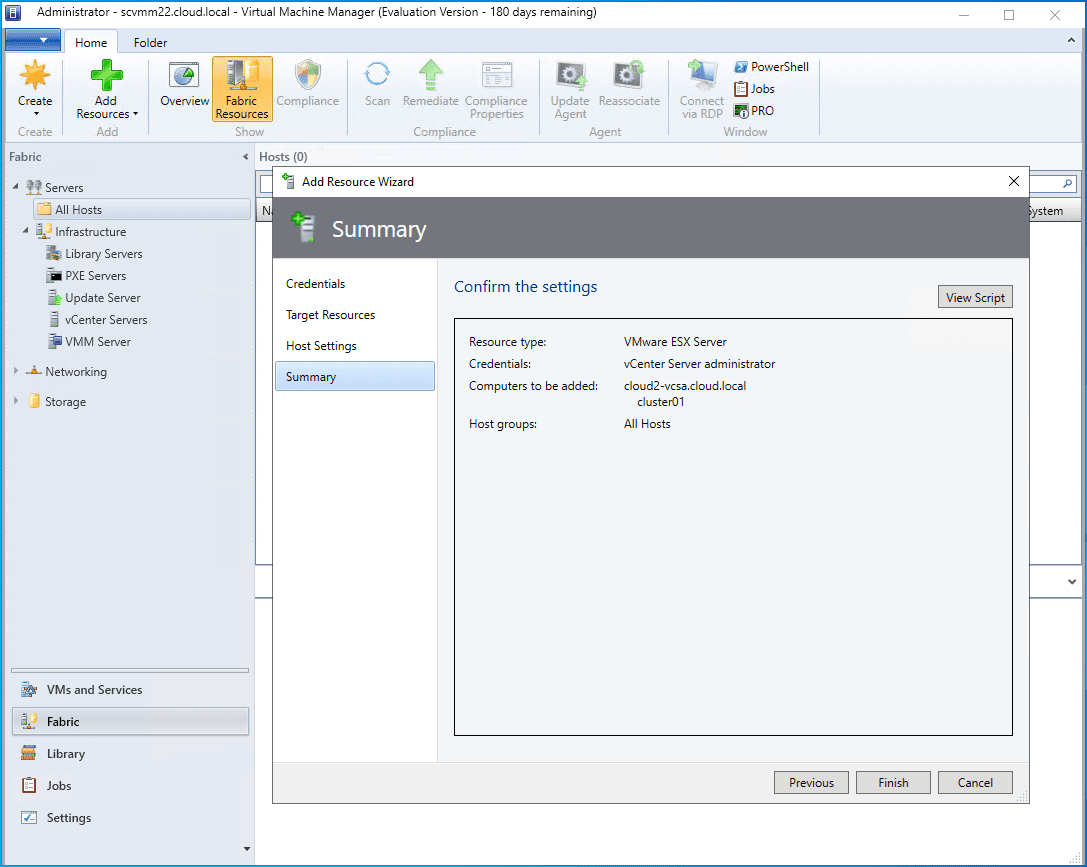This screenshot has height=867, width=1087.
Task: Open the Update Server node
Action: (102, 298)
